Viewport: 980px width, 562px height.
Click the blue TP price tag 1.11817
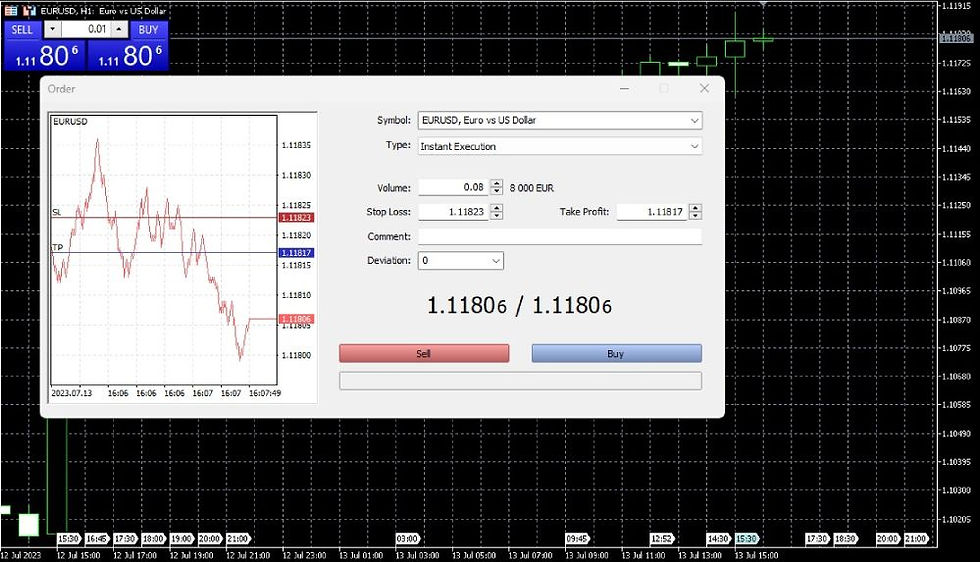click(296, 253)
